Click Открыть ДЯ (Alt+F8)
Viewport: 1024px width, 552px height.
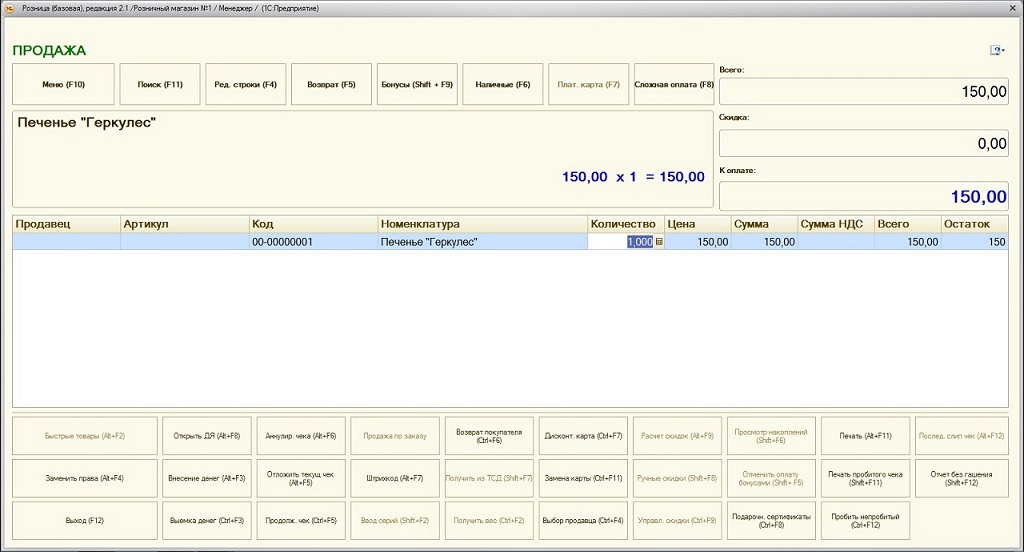[206, 436]
